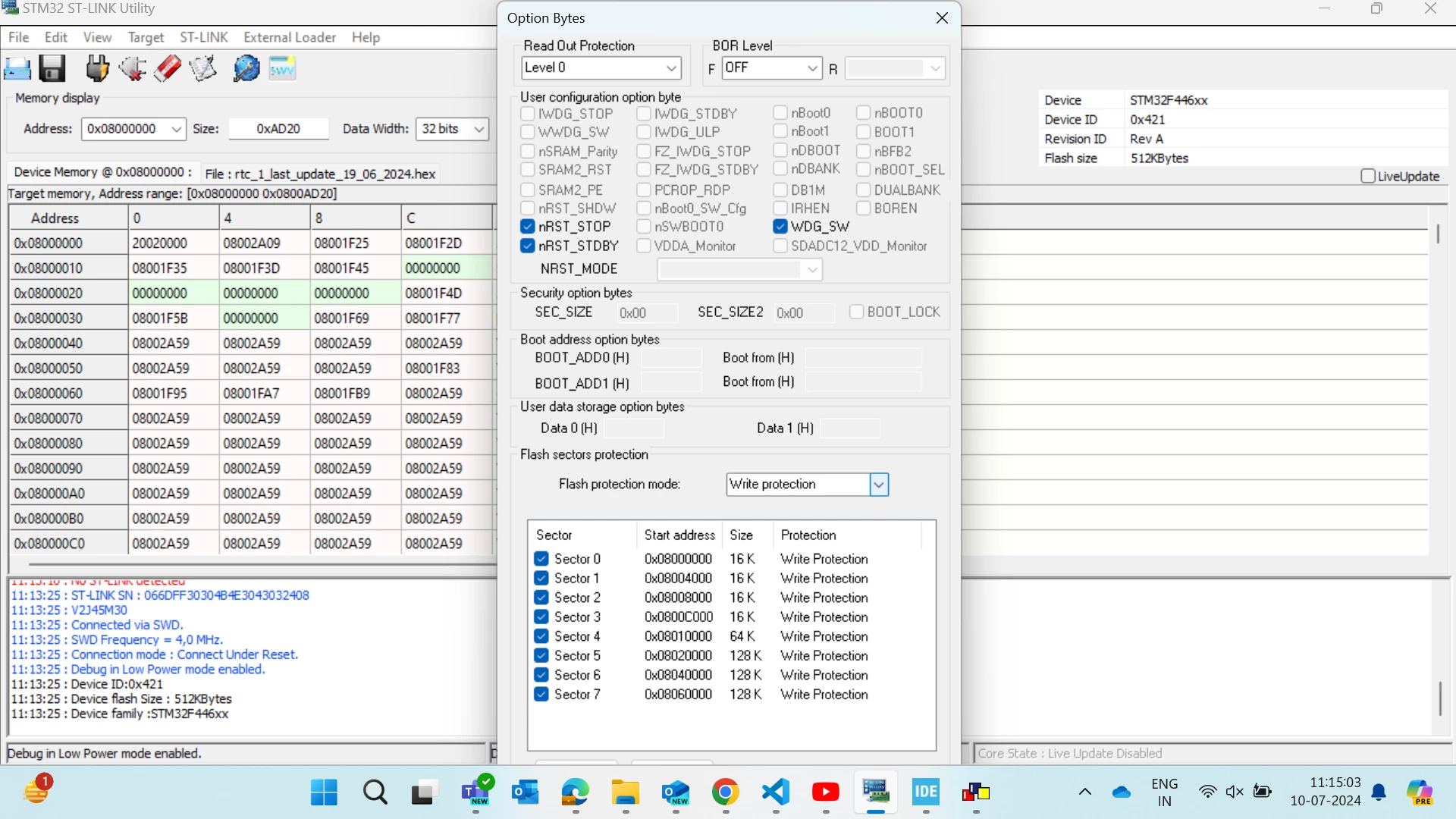Uncheck the nRST_STDBY option

click(x=528, y=246)
